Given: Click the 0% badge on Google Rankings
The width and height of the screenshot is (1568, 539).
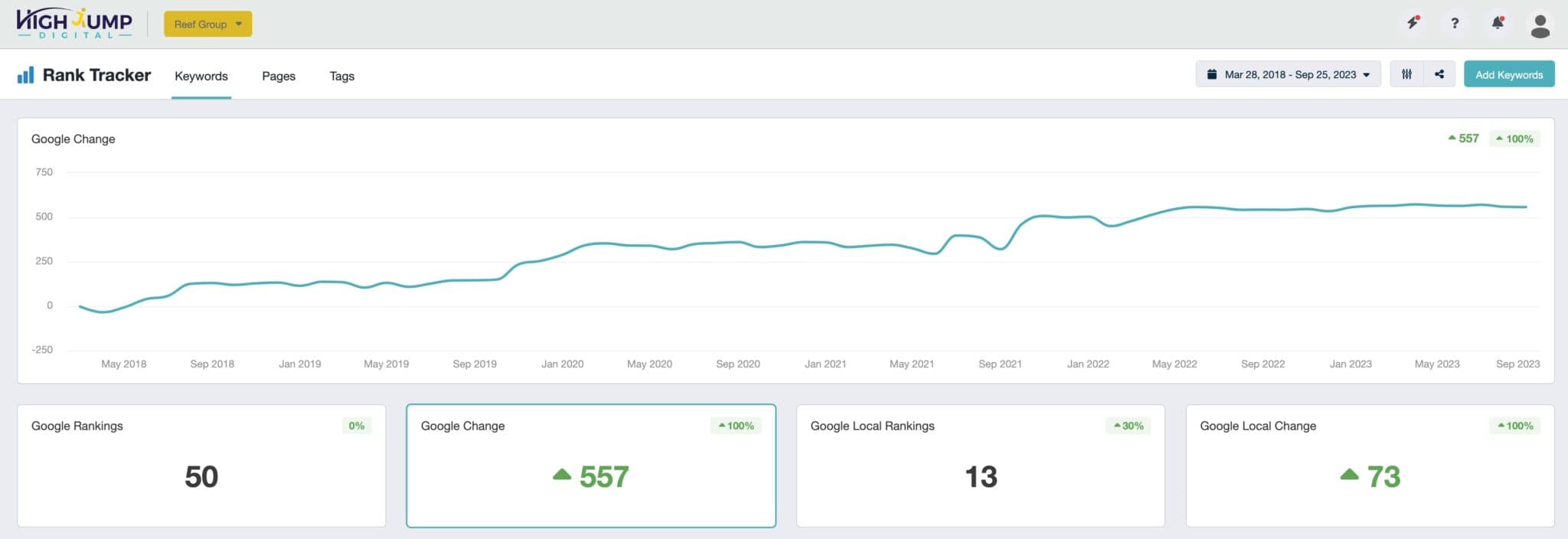Looking at the screenshot, I should [x=357, y=426].
